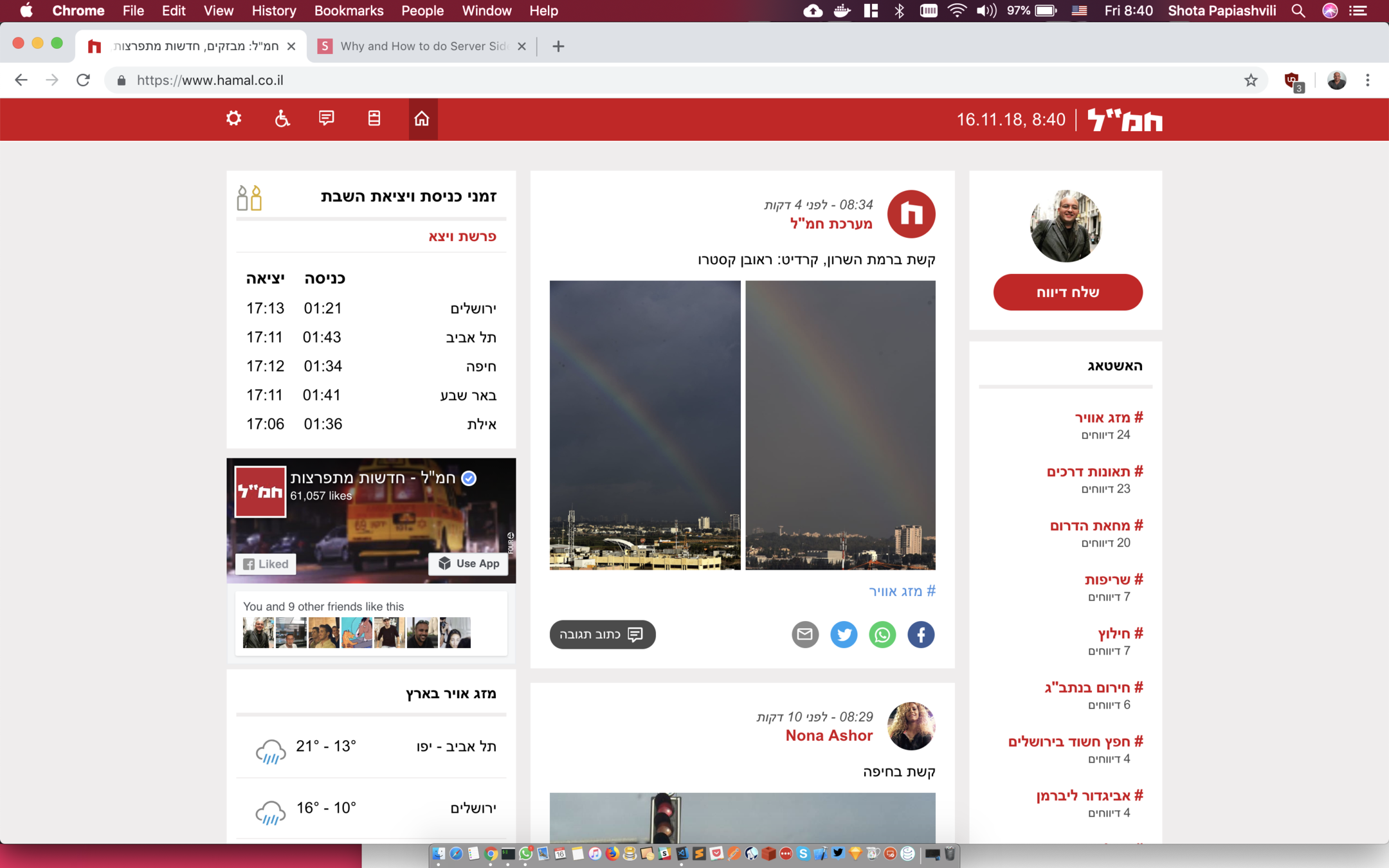Click the accessibility wheelchair icon
The height and width of the screenshot is (868, 1389).
click(x=282, y=119)
